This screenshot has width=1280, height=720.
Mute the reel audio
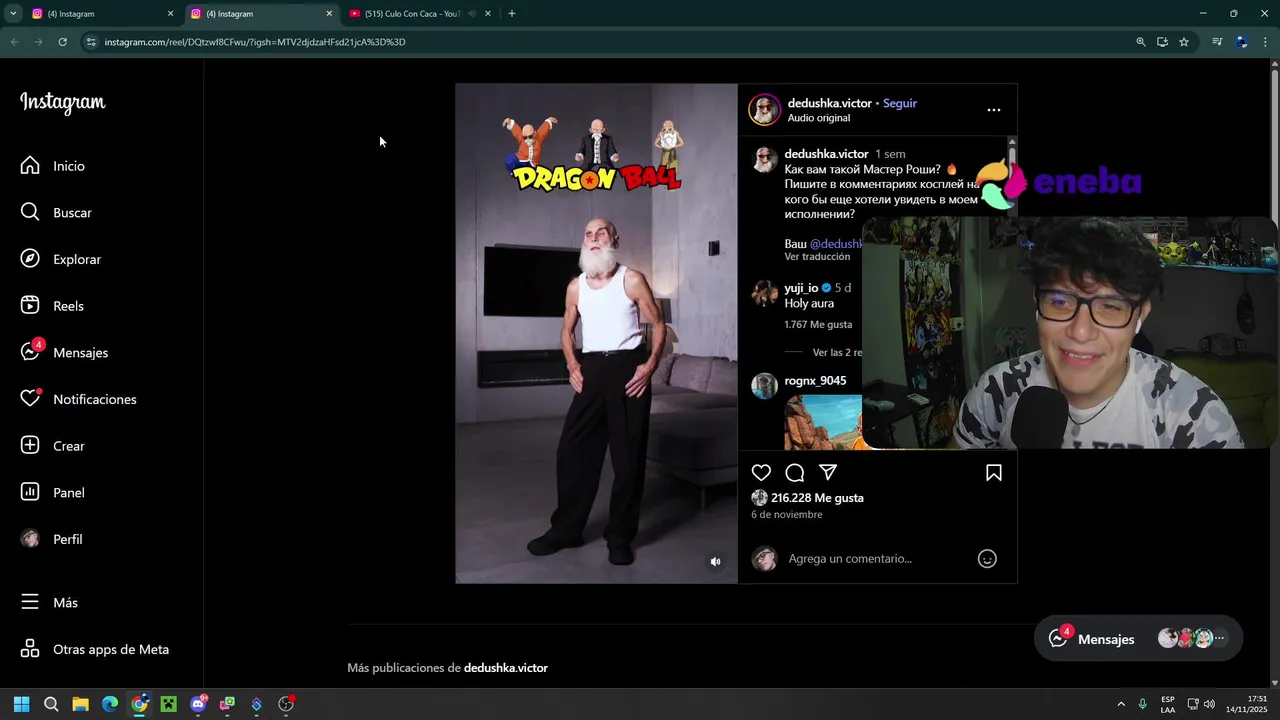point(715,562)
